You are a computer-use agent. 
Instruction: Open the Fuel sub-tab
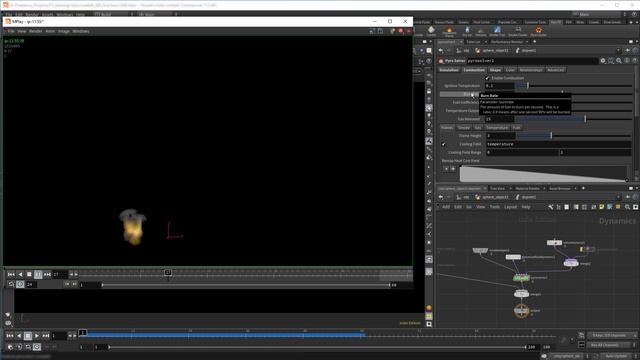(x=516, y=127)
